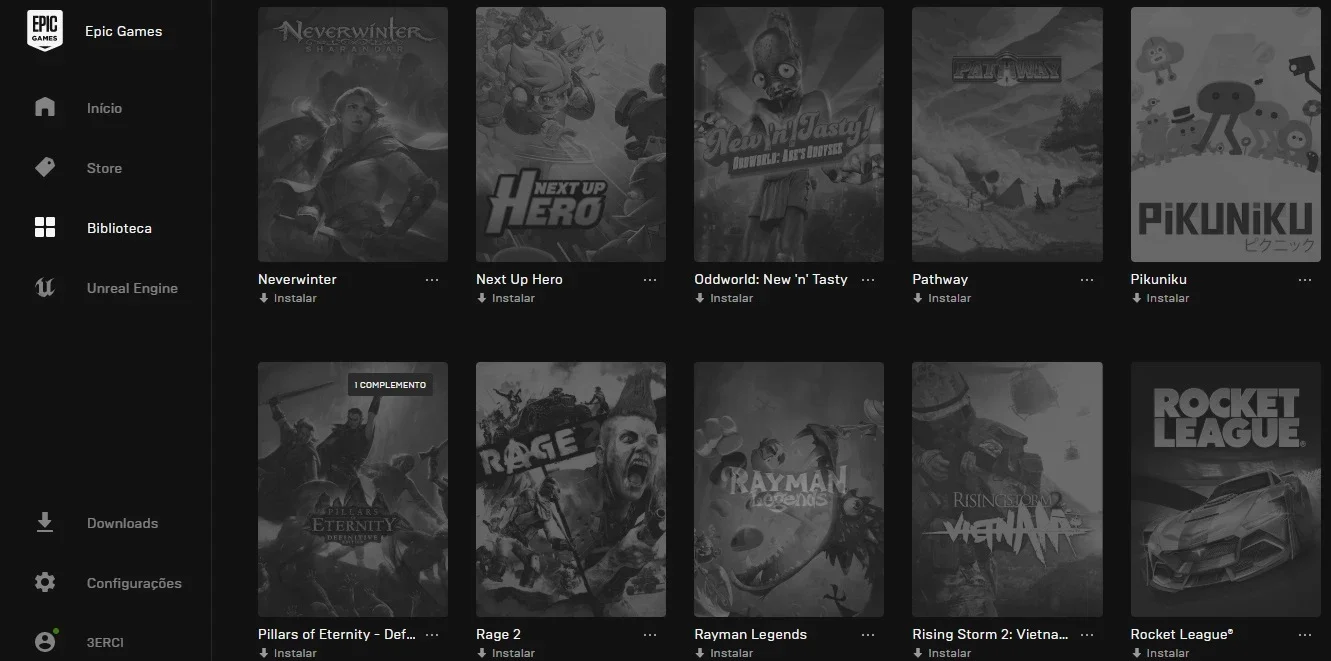Click the Pillars of Eternity title text

click(336, 634)
